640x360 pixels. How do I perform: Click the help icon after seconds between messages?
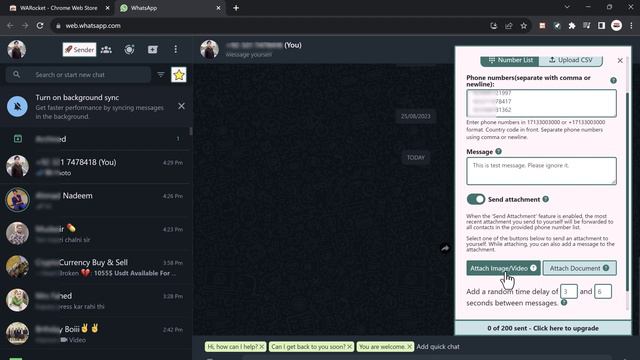click(x=564, y=302)
